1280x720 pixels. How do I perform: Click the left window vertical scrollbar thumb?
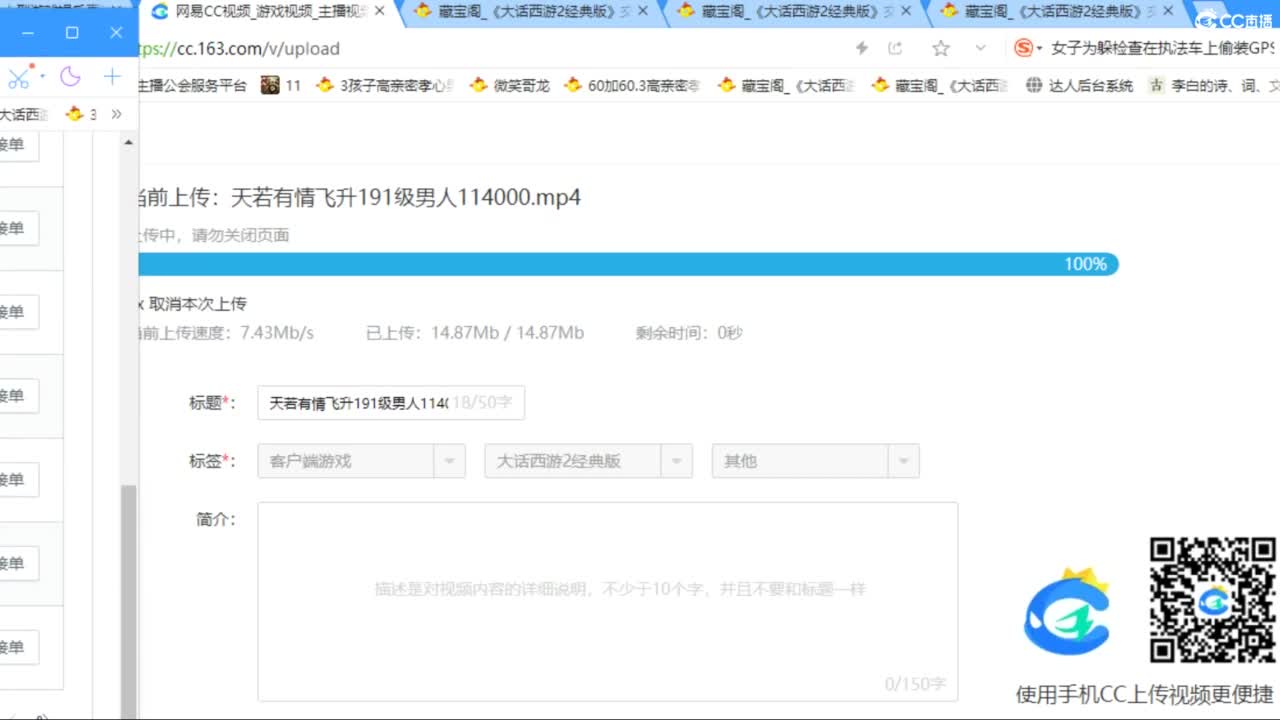tap(128, 600)
